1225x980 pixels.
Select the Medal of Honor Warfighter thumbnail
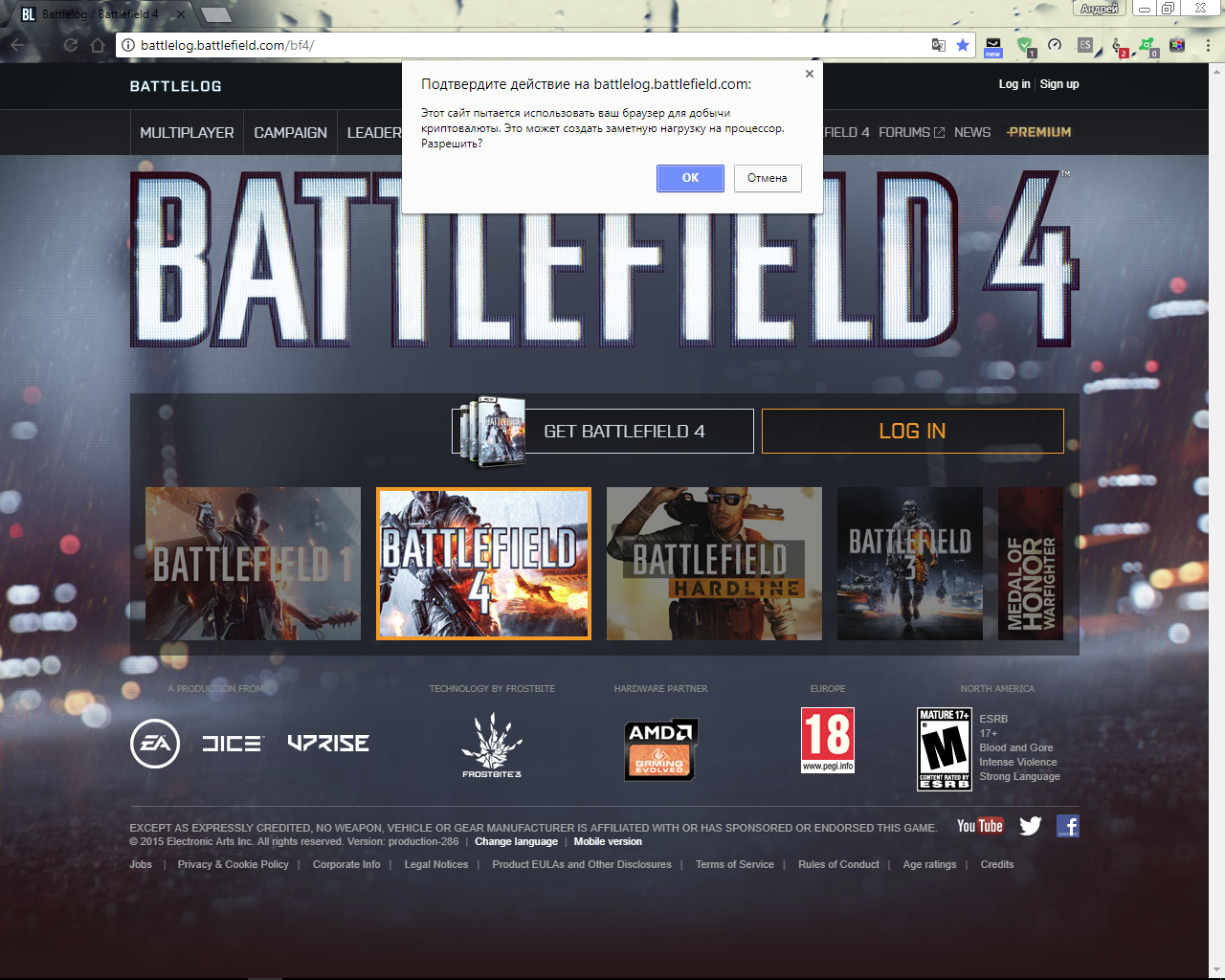(x=1031, y=564)
